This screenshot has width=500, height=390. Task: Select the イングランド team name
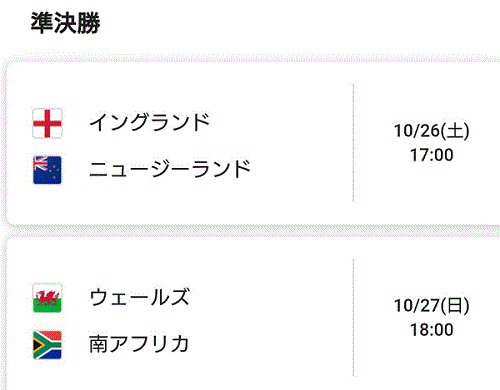(150, 122)
